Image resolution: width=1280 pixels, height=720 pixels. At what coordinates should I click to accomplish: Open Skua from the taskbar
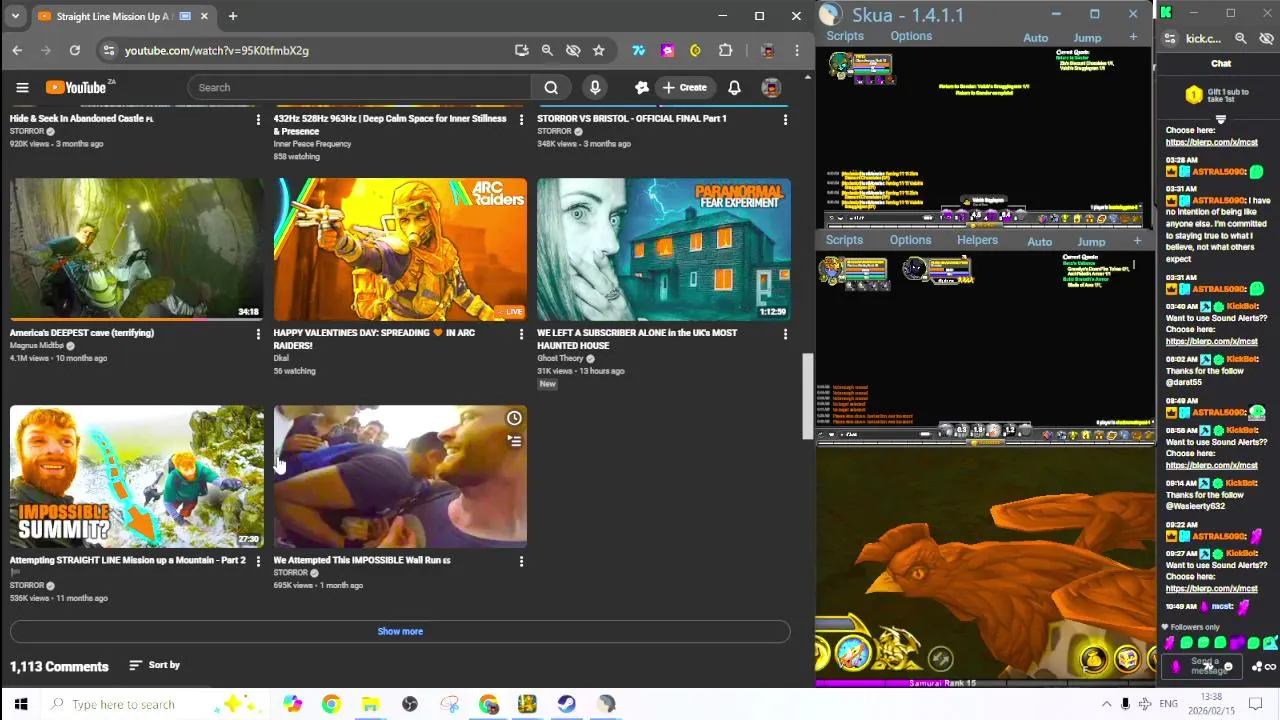click(606, 704)
